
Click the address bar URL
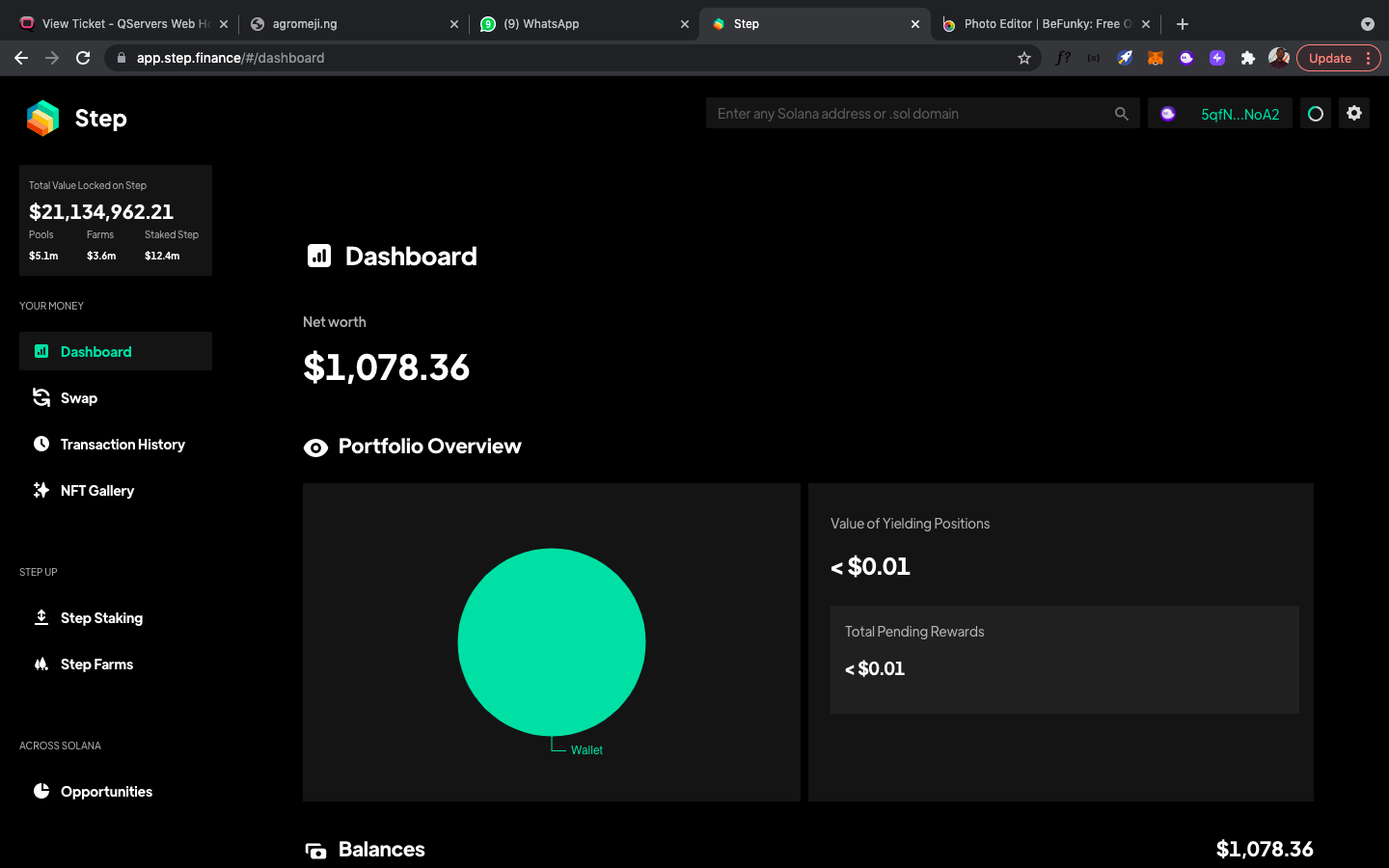pos(231,58)
